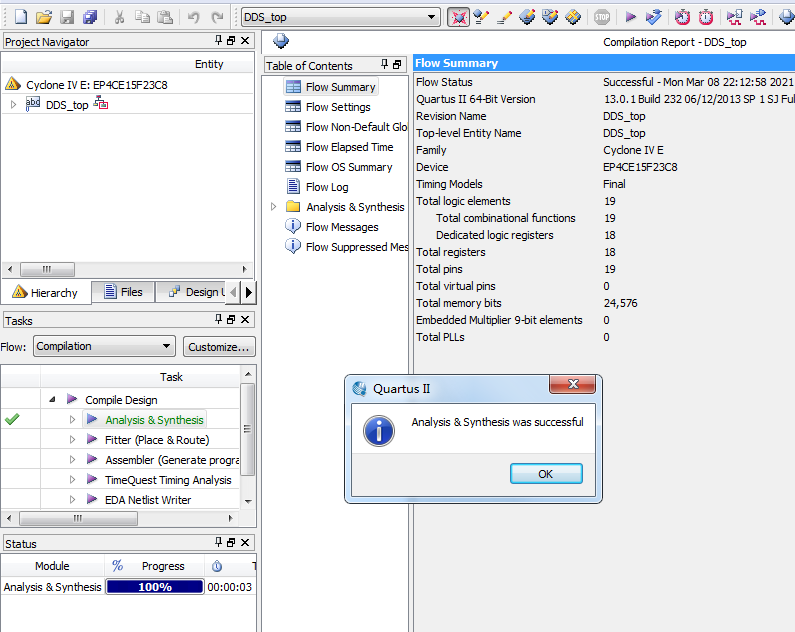The height and width of the screenshot is (632, 795).
Task: Click the New File toolbar icon
Action: click(x=21, y=17)
